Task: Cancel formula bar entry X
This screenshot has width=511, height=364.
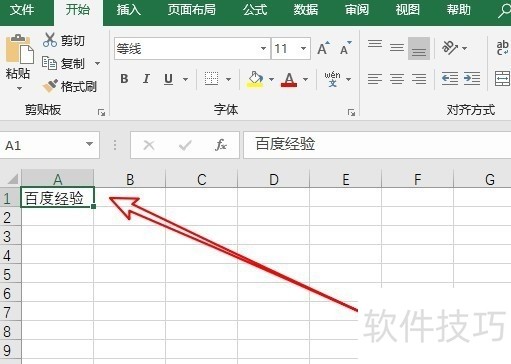Action: click(149, 145)
